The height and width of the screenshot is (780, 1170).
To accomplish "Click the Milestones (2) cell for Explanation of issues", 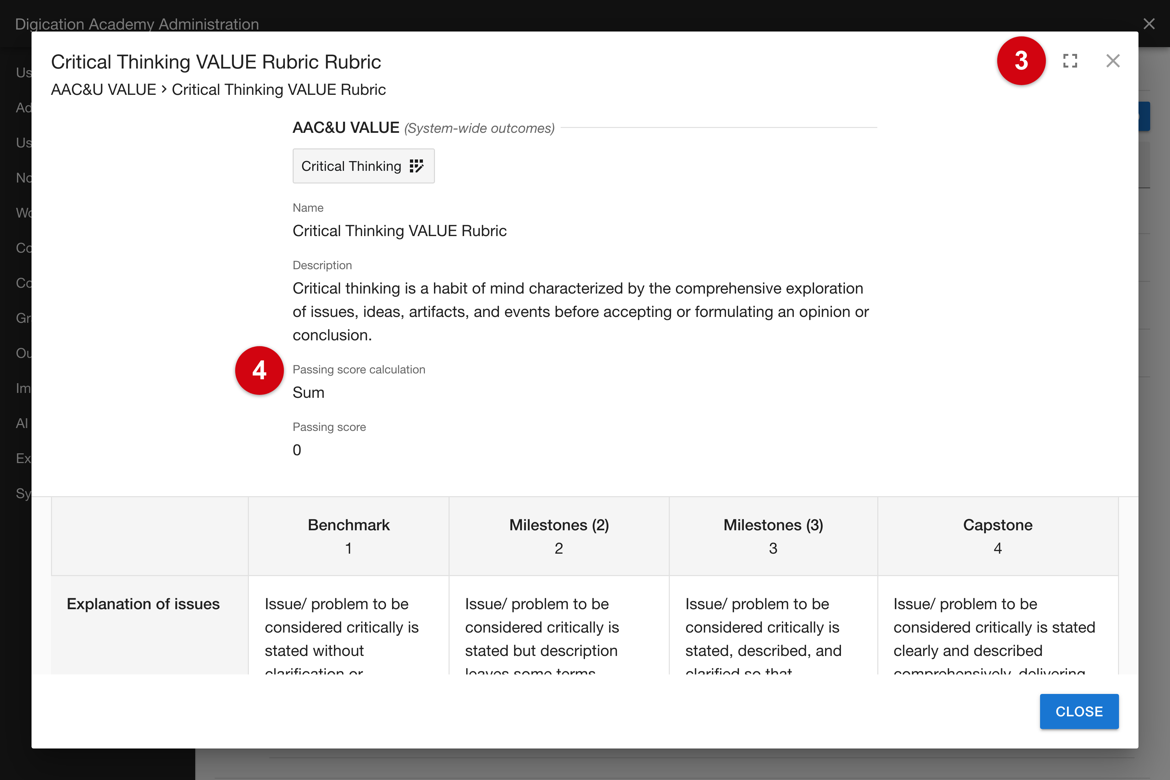I will coord(559,625).
